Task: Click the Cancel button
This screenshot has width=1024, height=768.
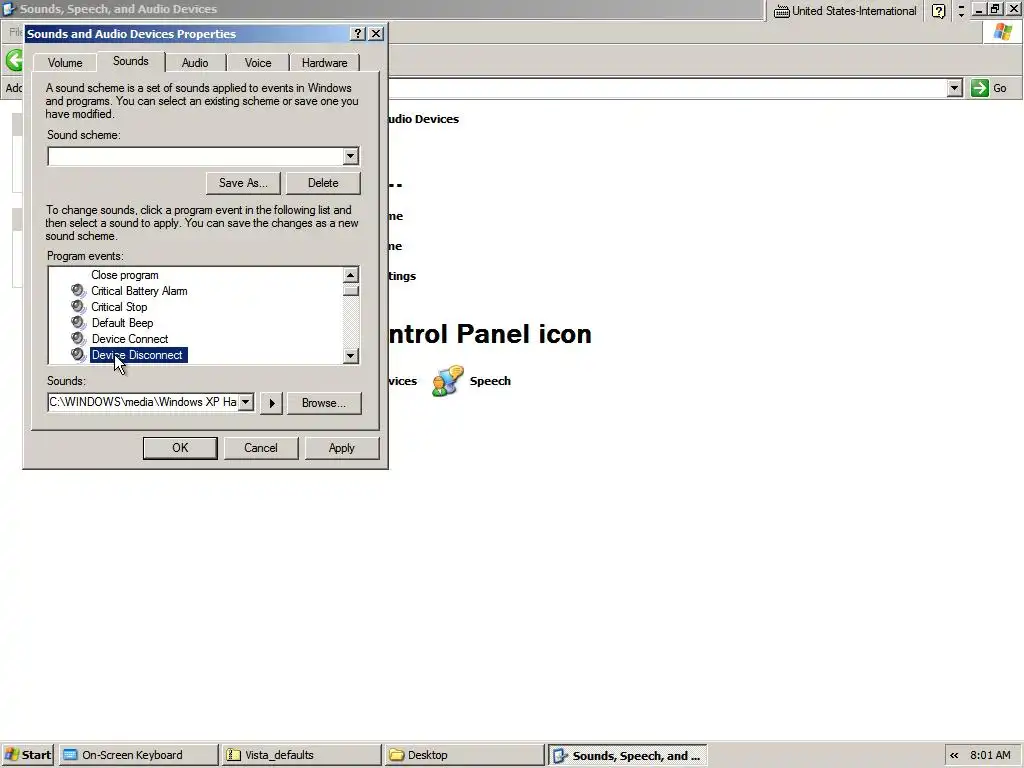Action: pos(261,448)
